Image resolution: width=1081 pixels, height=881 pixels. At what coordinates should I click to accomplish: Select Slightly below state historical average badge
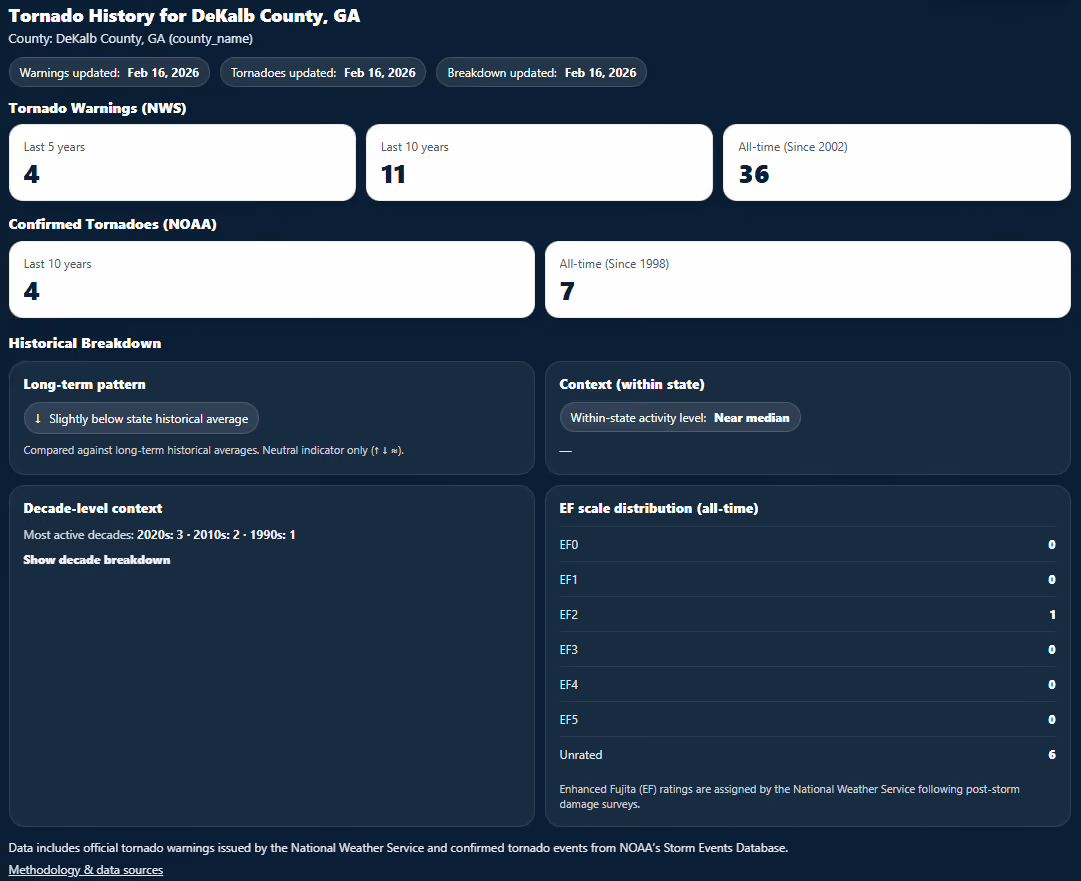click(141, 418)
